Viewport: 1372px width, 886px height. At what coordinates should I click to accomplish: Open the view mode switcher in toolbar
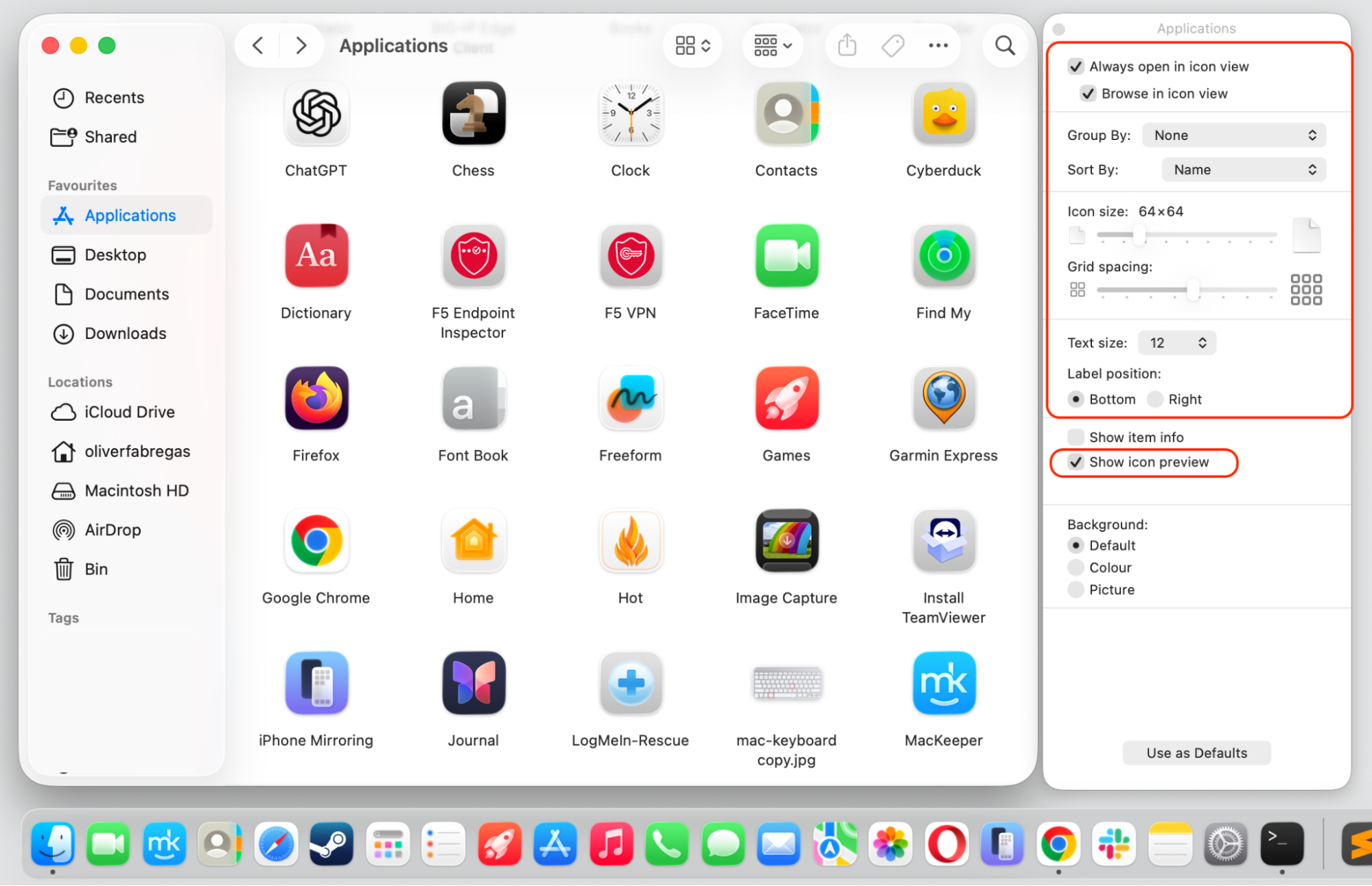click(x=692, y=45)
